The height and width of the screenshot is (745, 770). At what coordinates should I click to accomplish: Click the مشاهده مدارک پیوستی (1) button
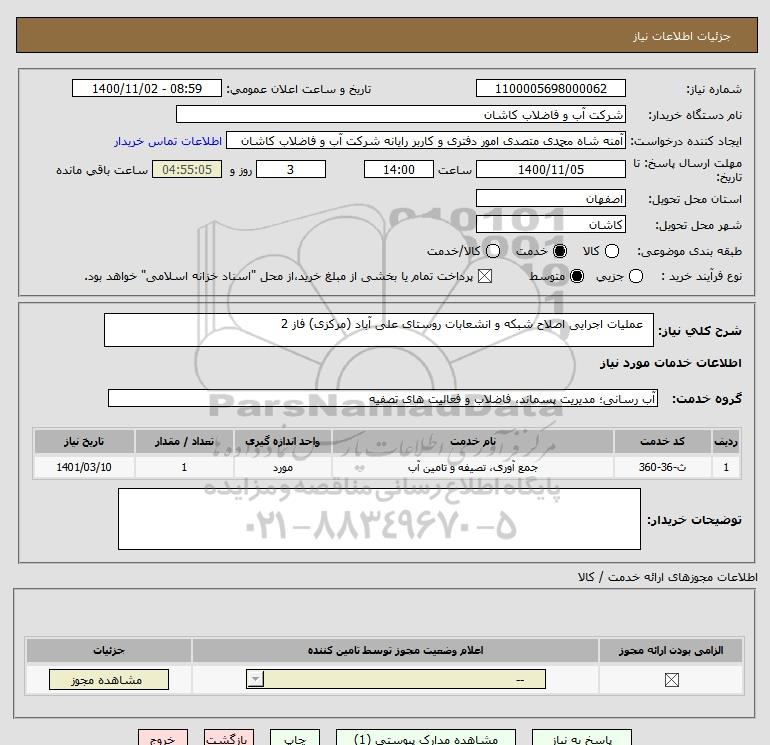pyautogui.click(x=426, y=738)
